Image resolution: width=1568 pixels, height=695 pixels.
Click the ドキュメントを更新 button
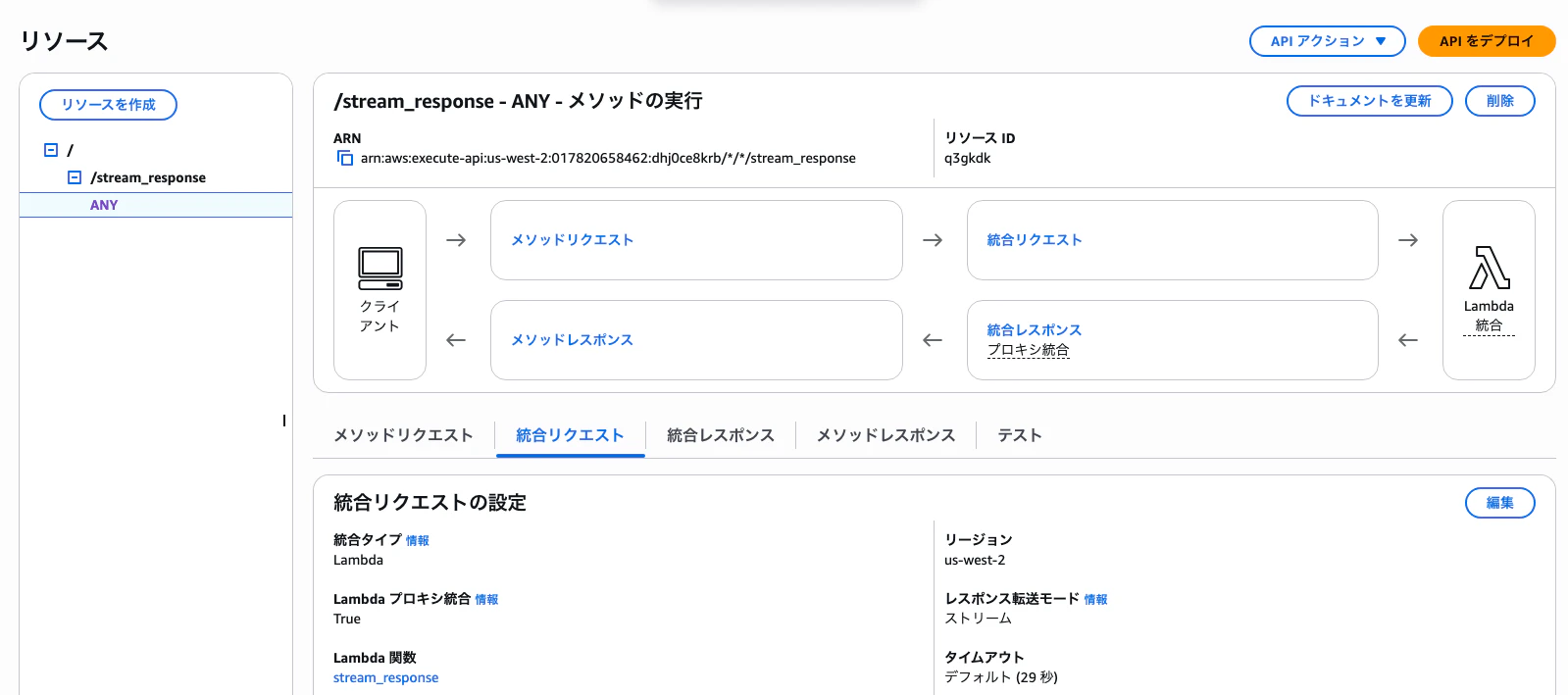click(1369, 101)
